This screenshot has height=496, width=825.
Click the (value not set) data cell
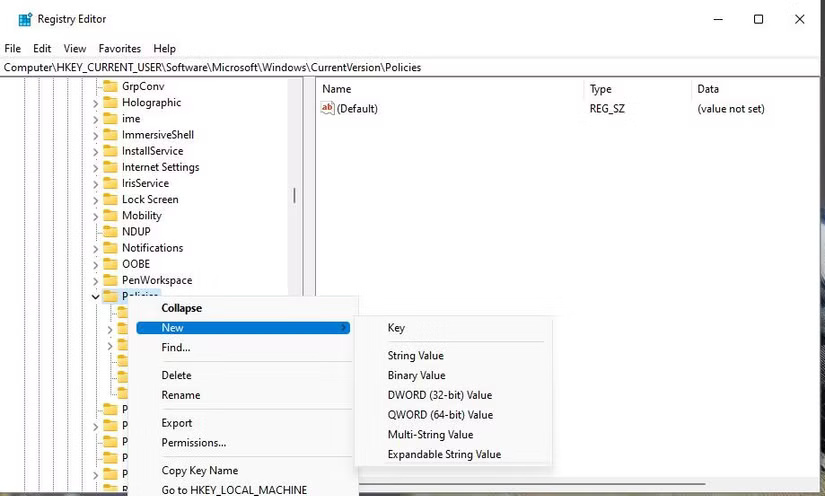tap(731, 109)
